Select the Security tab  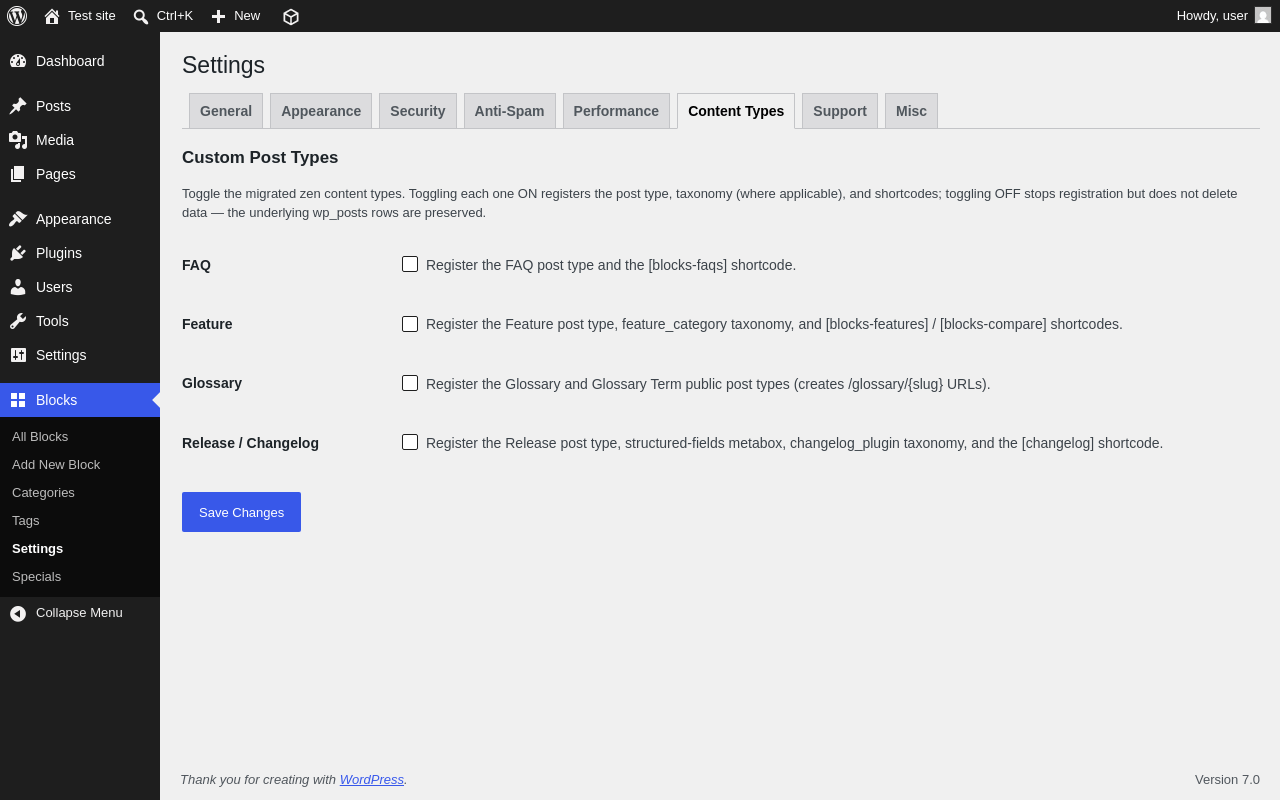(x=418, y=111)
